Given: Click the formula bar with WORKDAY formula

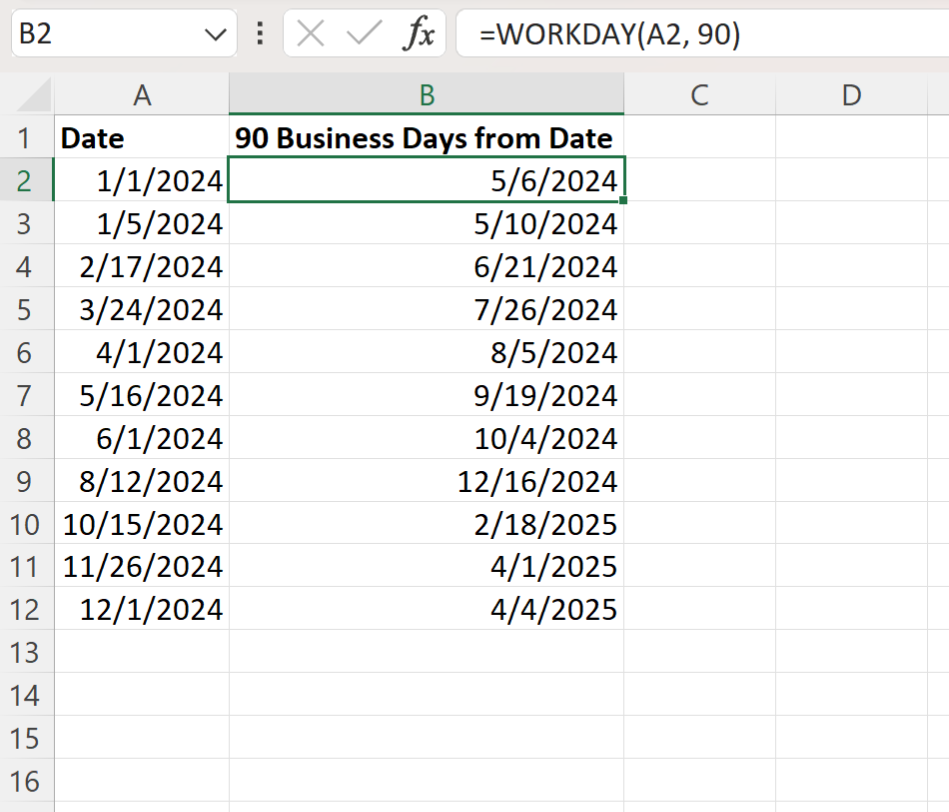Looking at the screenshot, I should (x=700, y=34).
